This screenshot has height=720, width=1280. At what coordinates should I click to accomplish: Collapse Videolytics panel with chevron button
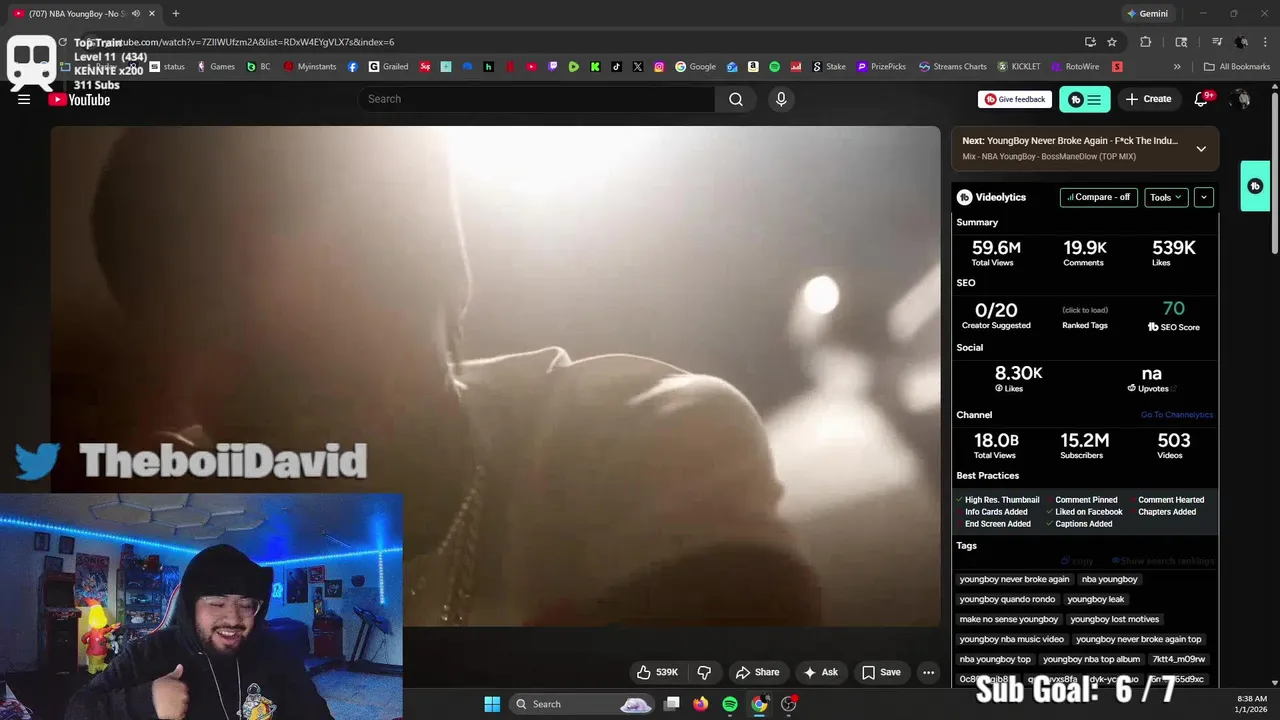(x=1204, y=197)
